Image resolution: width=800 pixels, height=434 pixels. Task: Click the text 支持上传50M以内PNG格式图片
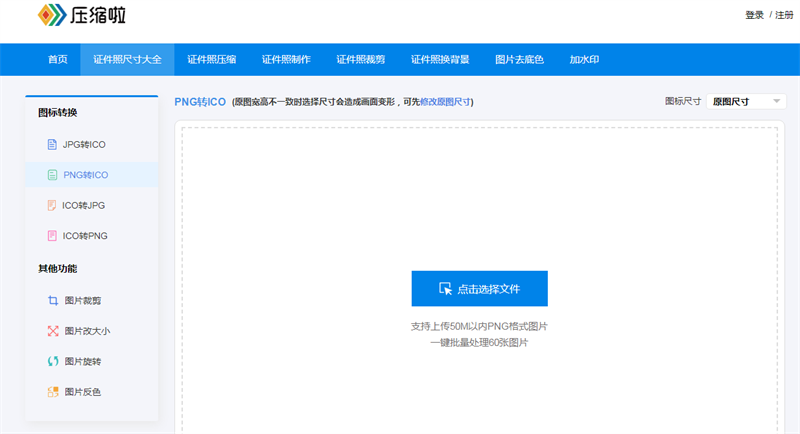479,326
